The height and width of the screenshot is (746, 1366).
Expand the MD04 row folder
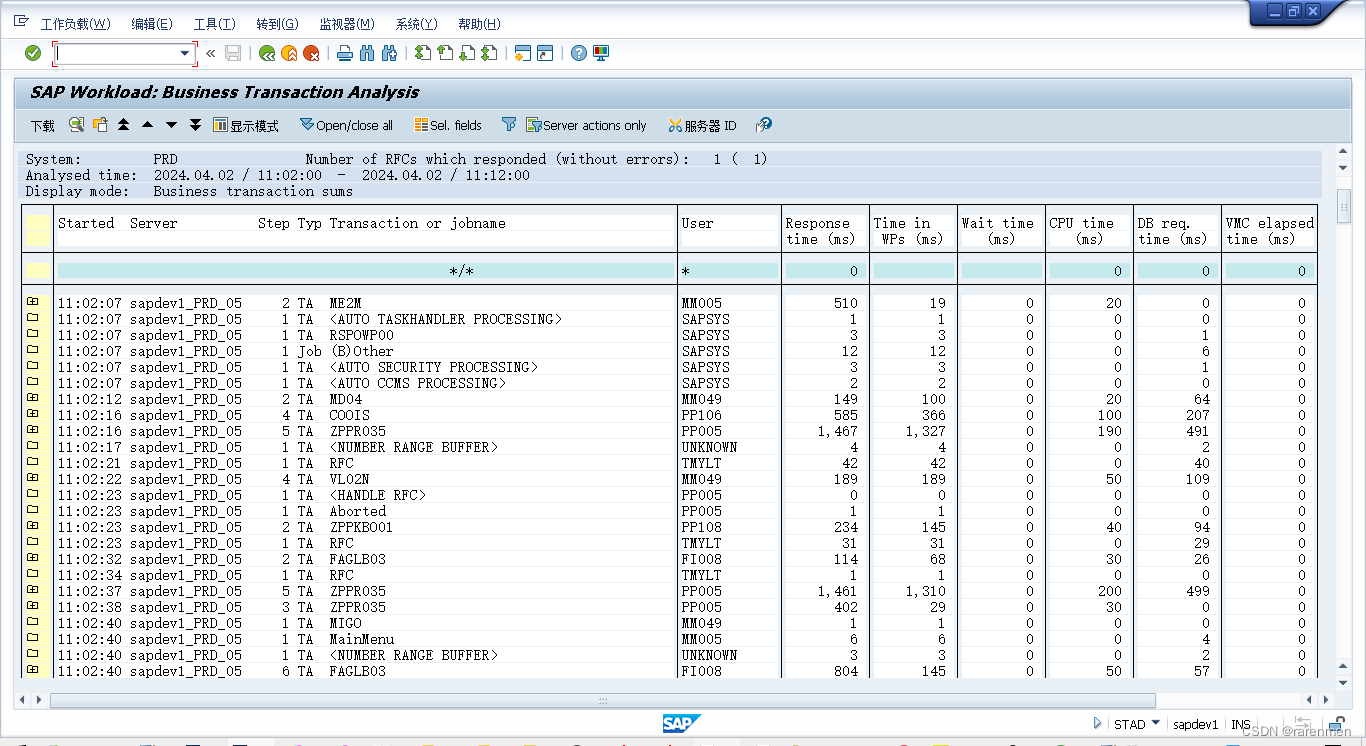pyautogui.click(x=33, y=398)
